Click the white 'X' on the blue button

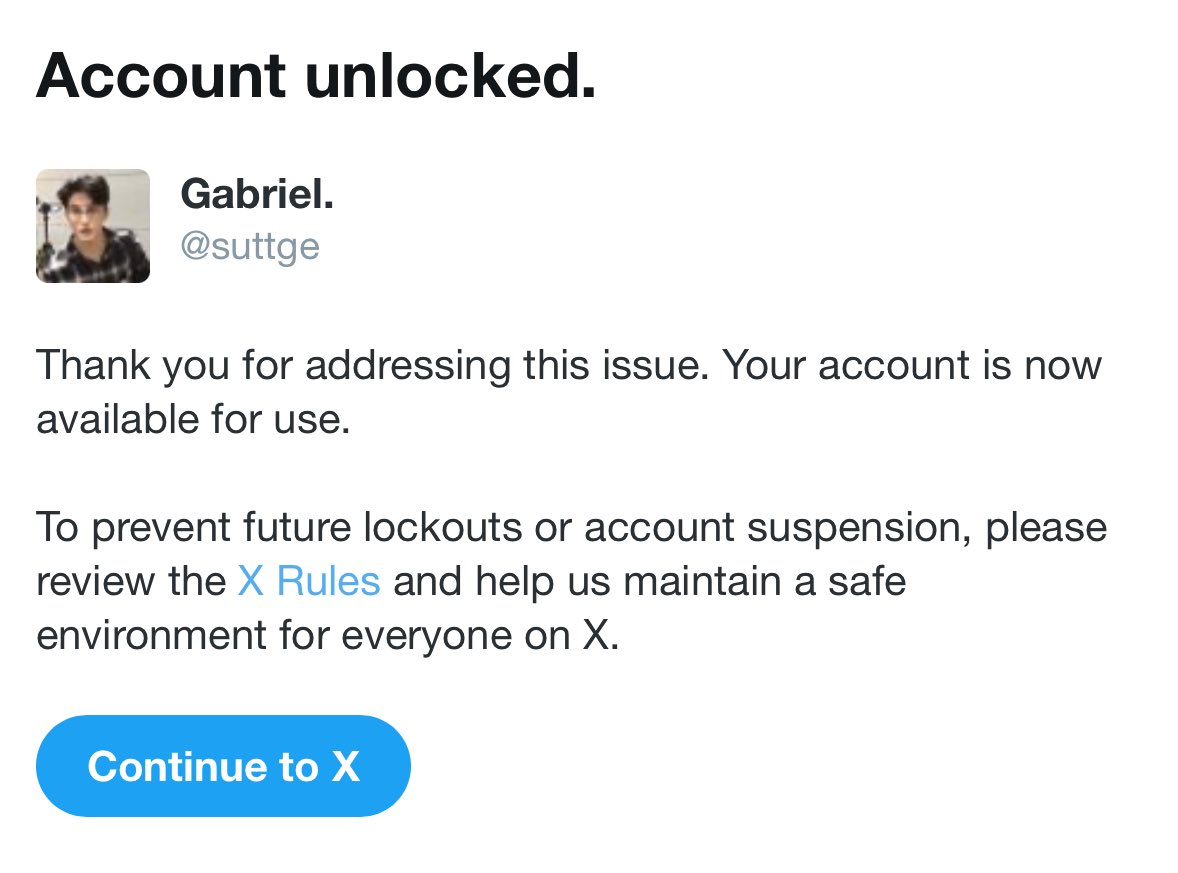tap(346, 766)
